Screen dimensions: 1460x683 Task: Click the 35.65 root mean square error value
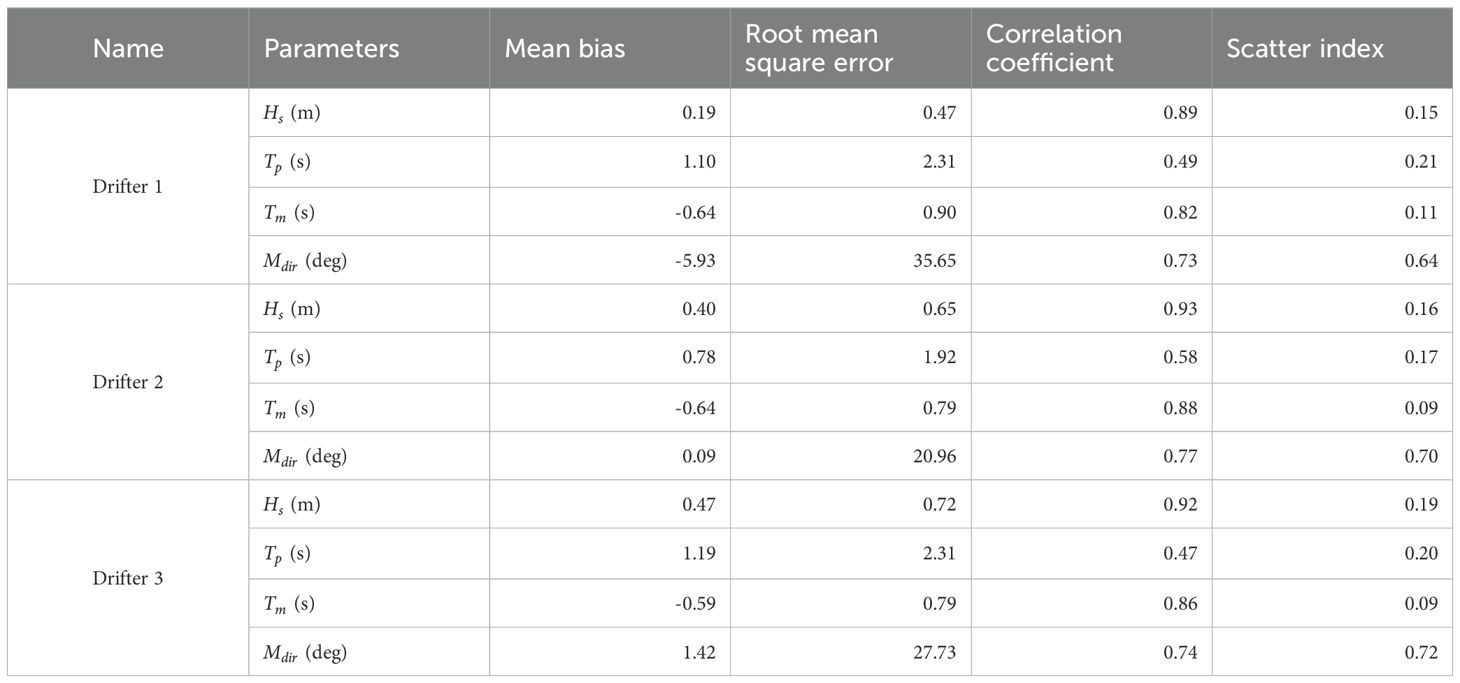[x=934, y=261]
